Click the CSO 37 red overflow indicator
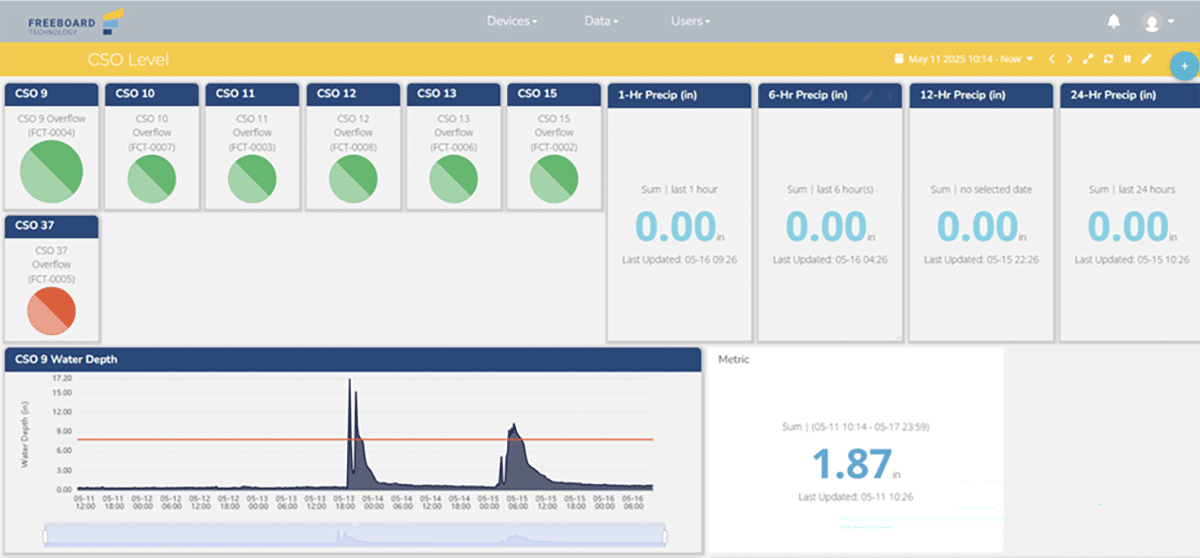The width and height of the screenshot is (1200, 558). [52, 310]
